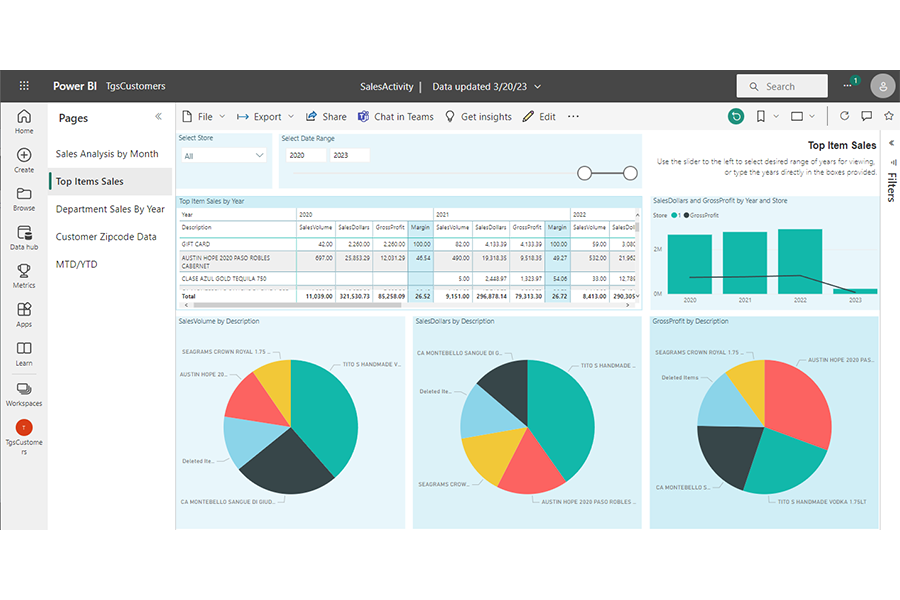The height and width of the screenshot is (600, 900).
Task: Click the Share button
Action: click(326, 117)
